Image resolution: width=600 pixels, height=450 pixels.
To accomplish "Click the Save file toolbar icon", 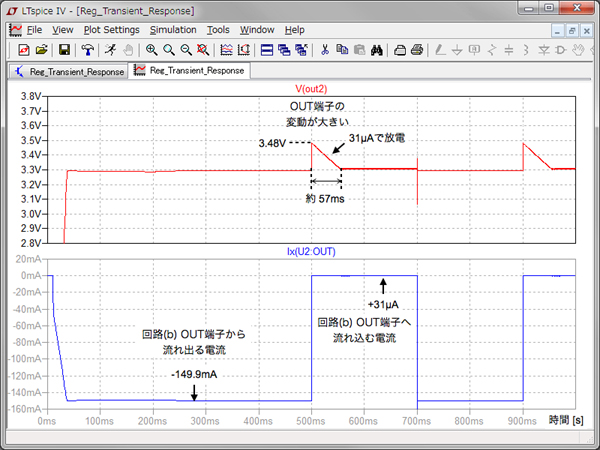I will (64, 49).
